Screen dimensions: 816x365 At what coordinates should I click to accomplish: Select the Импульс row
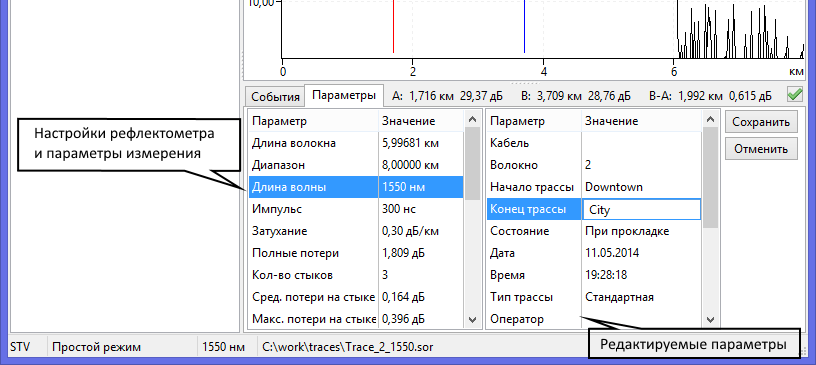(356, 209)
